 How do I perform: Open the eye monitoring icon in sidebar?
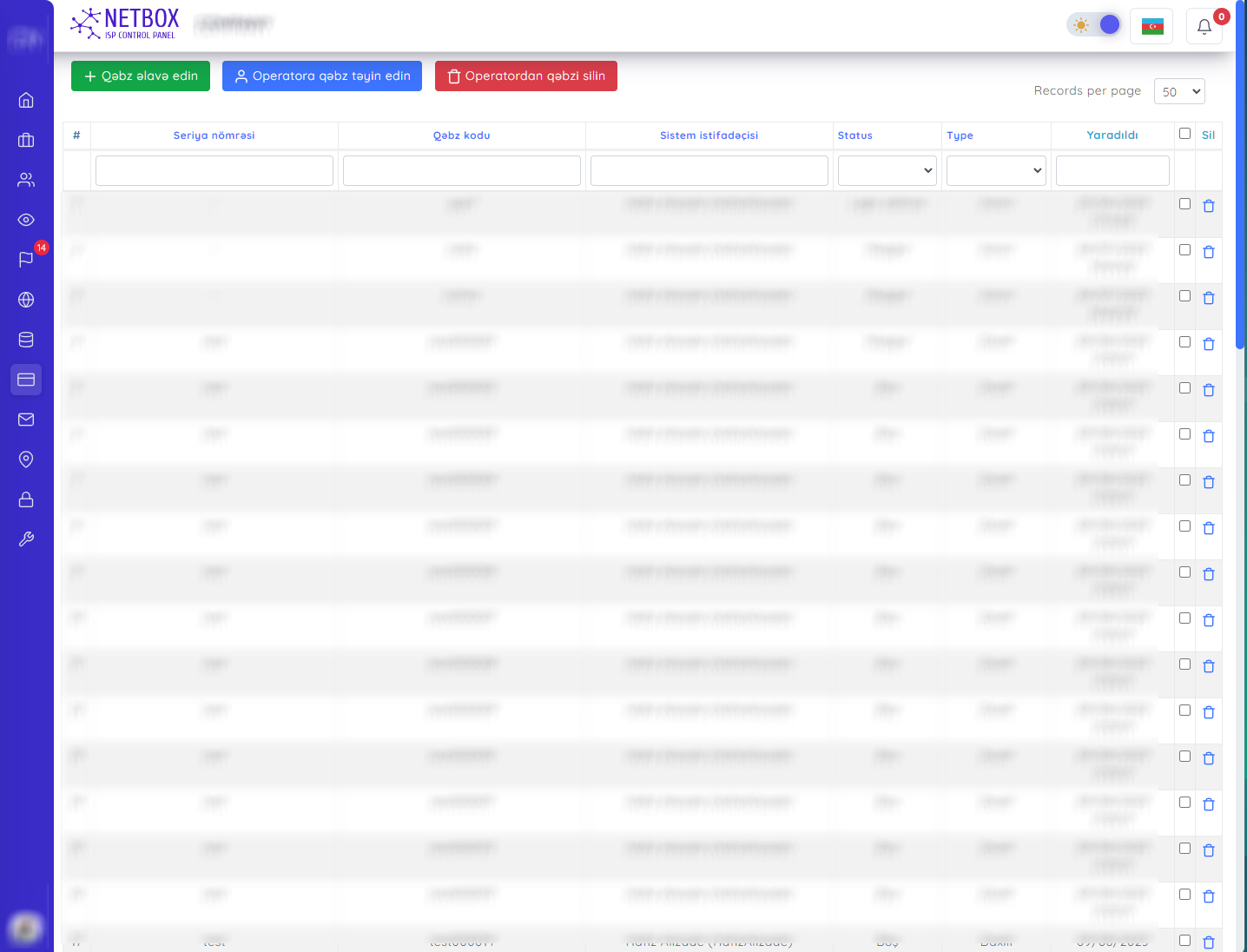click(x=26, y=220)
